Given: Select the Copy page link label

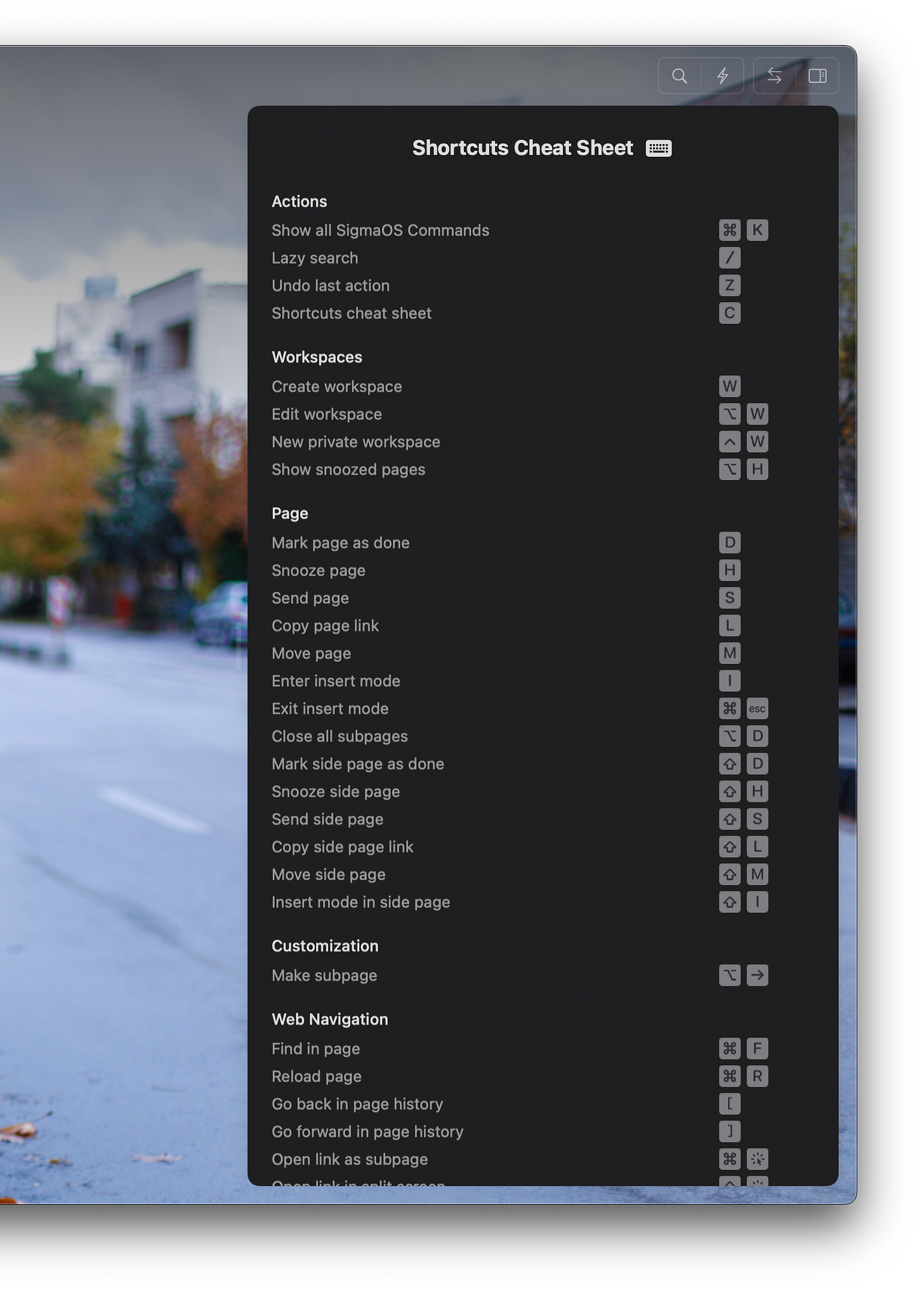Looking at the screenshot, I should 325,626.
